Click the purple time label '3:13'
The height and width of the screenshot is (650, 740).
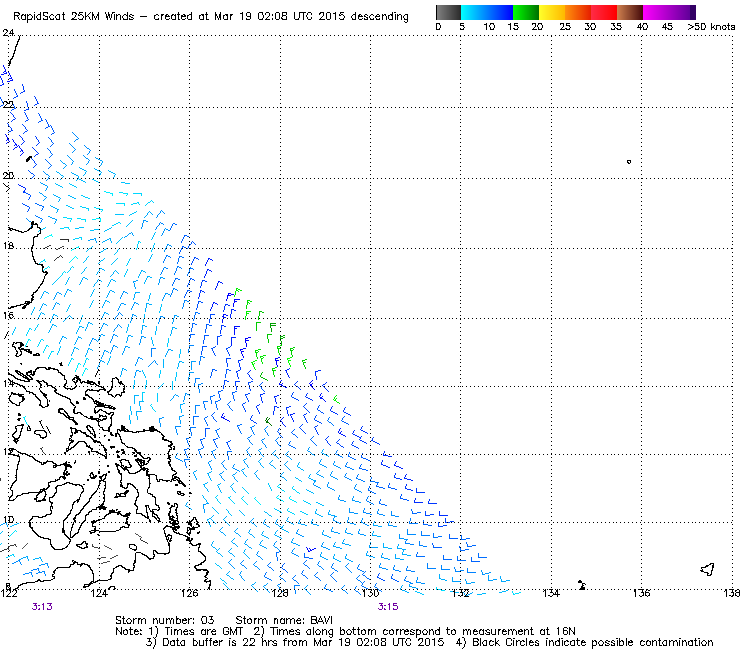pos(42,607)
